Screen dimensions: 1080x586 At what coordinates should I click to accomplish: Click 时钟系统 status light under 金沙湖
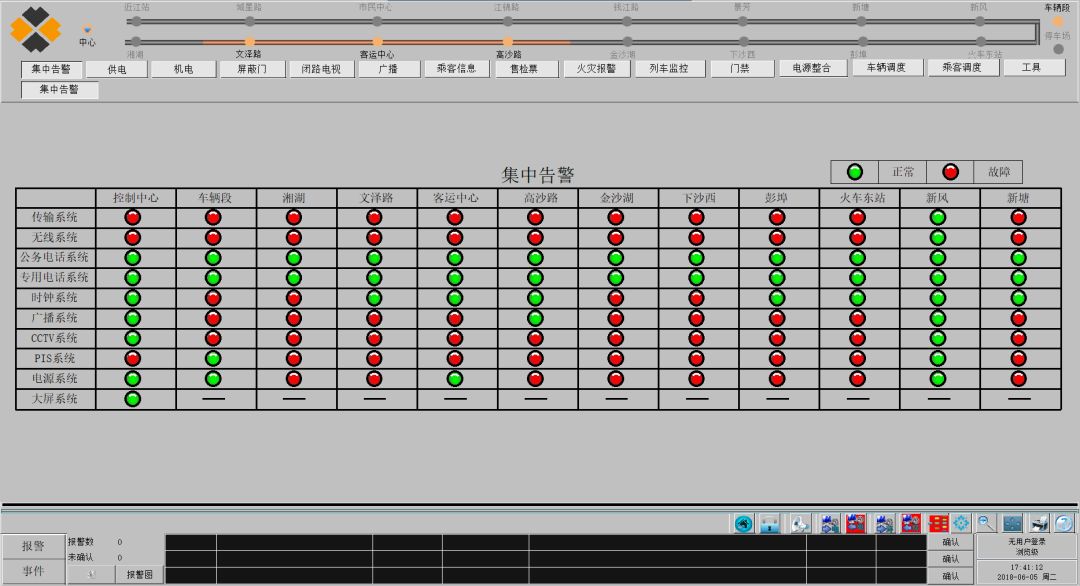[615, 297]
